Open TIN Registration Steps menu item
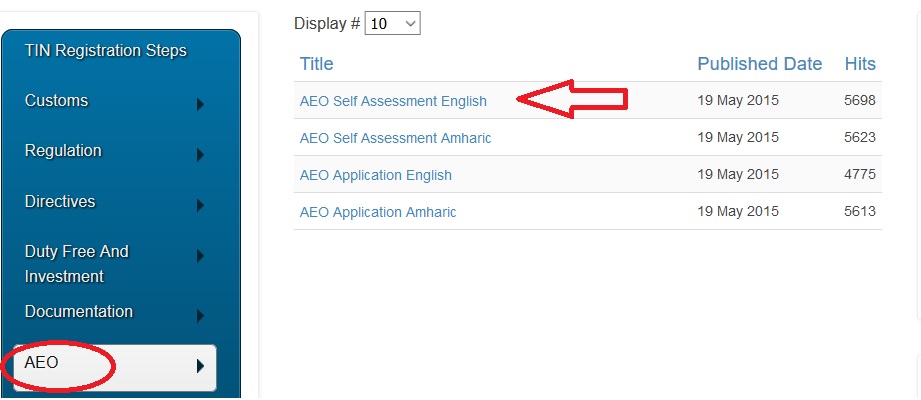The height and width of the screenshot is (400, 921). pyautogui.click(x=105, y=51)
